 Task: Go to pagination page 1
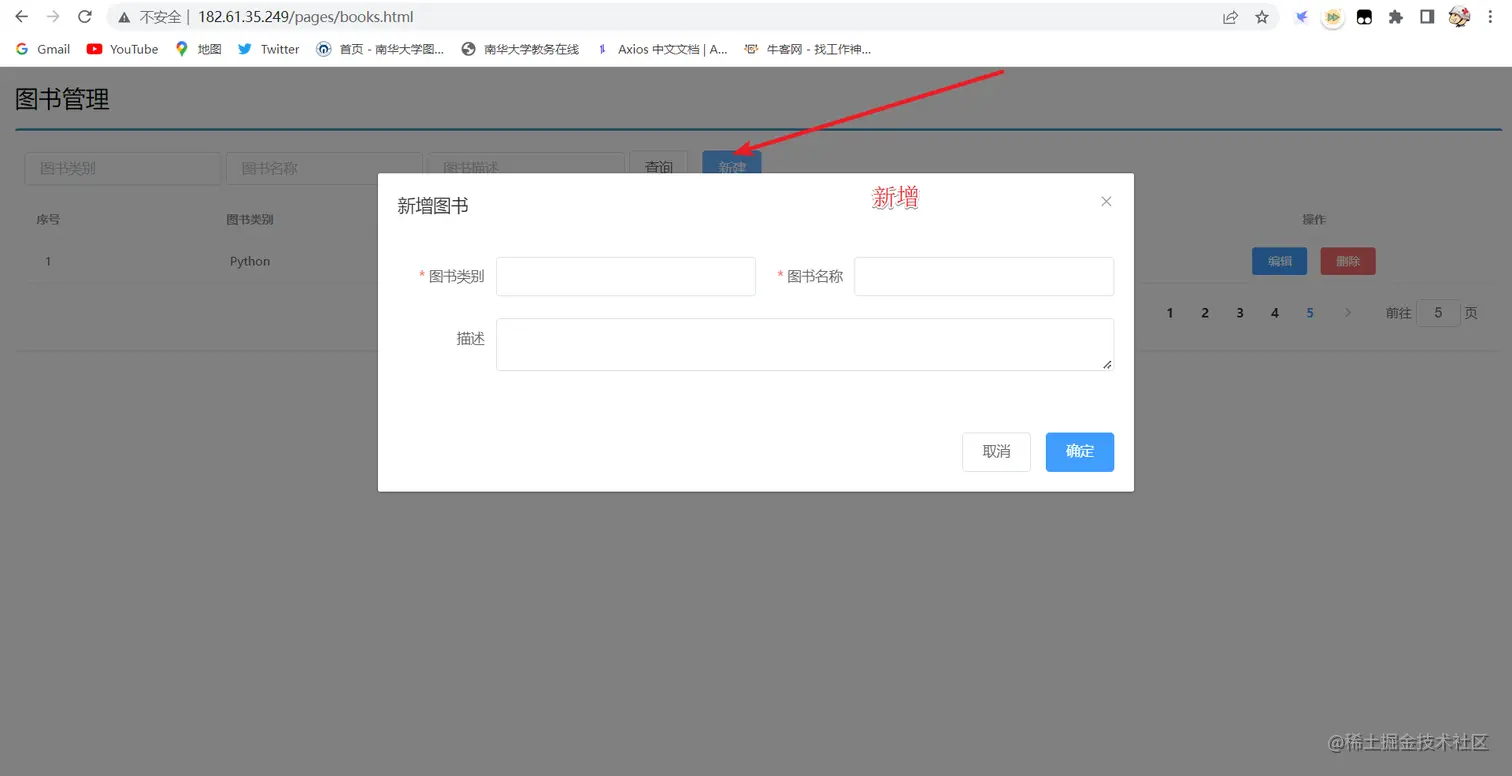click(x=1170, y=313)
